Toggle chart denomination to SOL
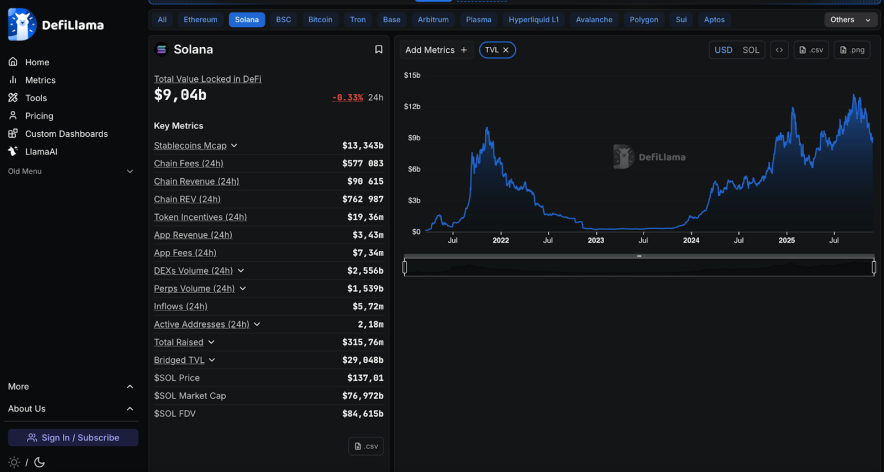Image resolution: width=884 pixels, height=472 pixels. coord(751,50)
